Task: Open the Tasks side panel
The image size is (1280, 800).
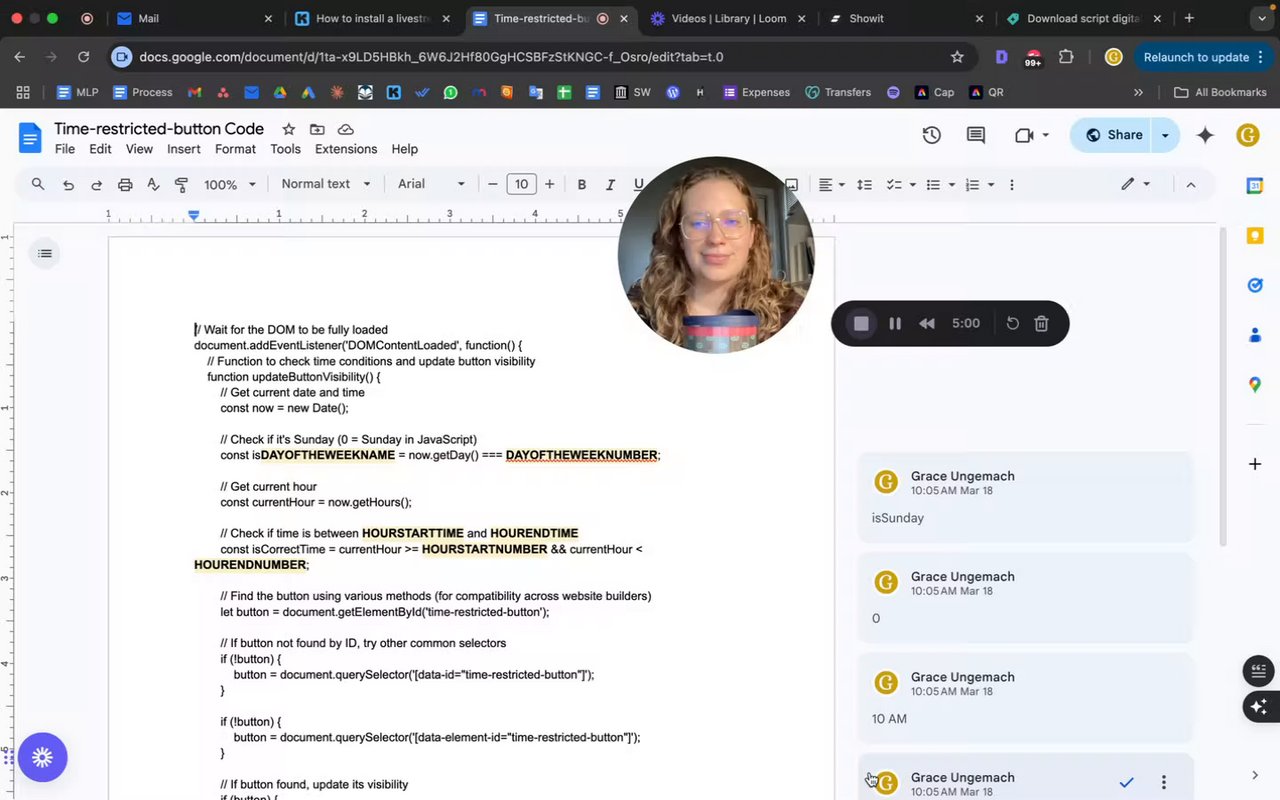Action: coord(1255,286)
